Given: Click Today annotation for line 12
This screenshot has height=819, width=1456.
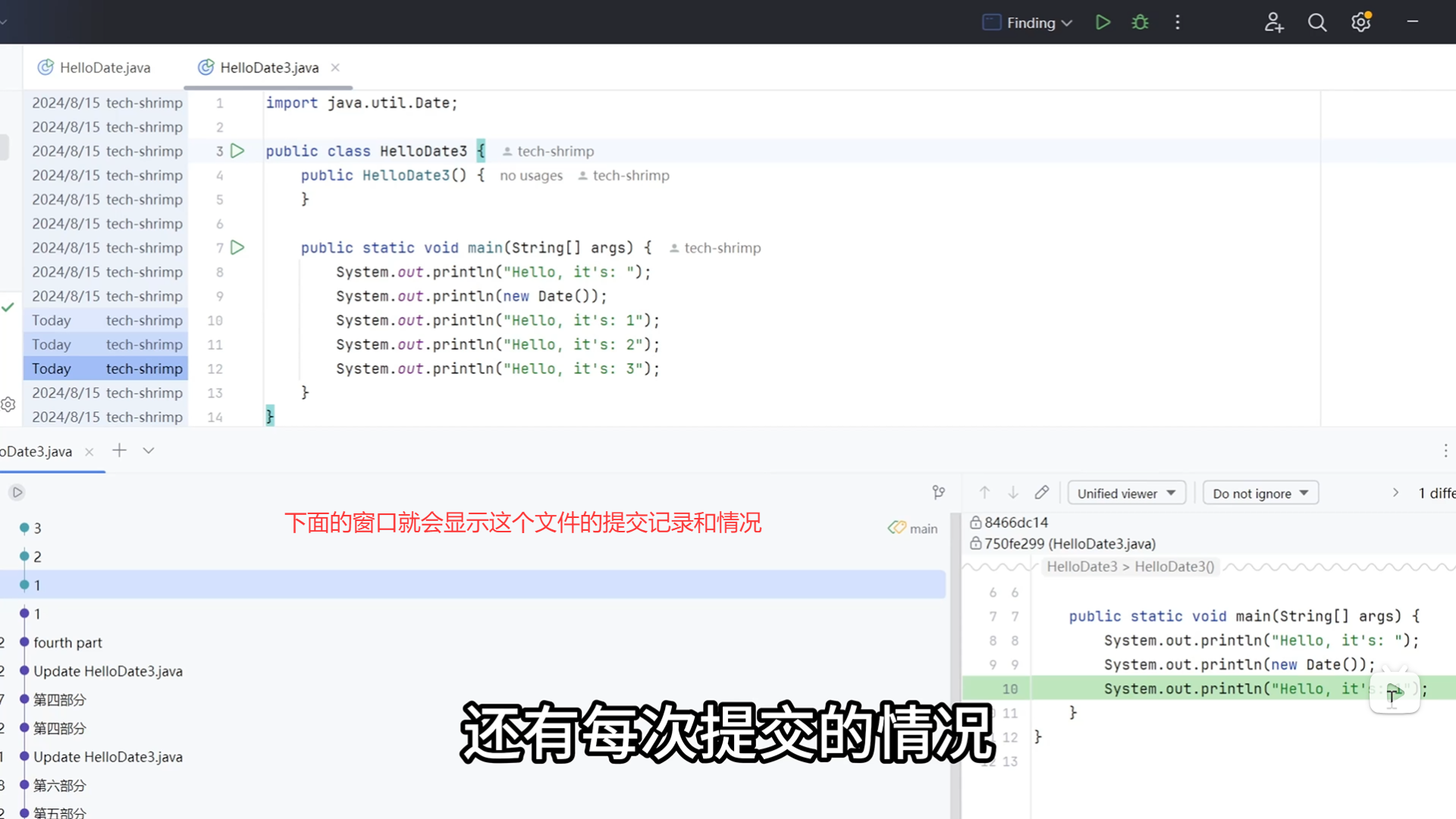Looking at the screenshot, I should click(x=52, y=369).
